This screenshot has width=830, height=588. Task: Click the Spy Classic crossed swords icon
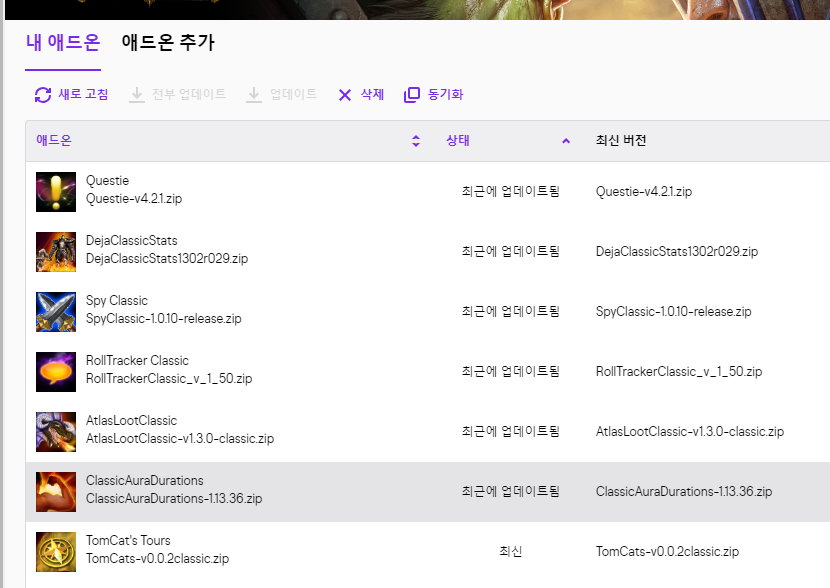coord(56,311)
